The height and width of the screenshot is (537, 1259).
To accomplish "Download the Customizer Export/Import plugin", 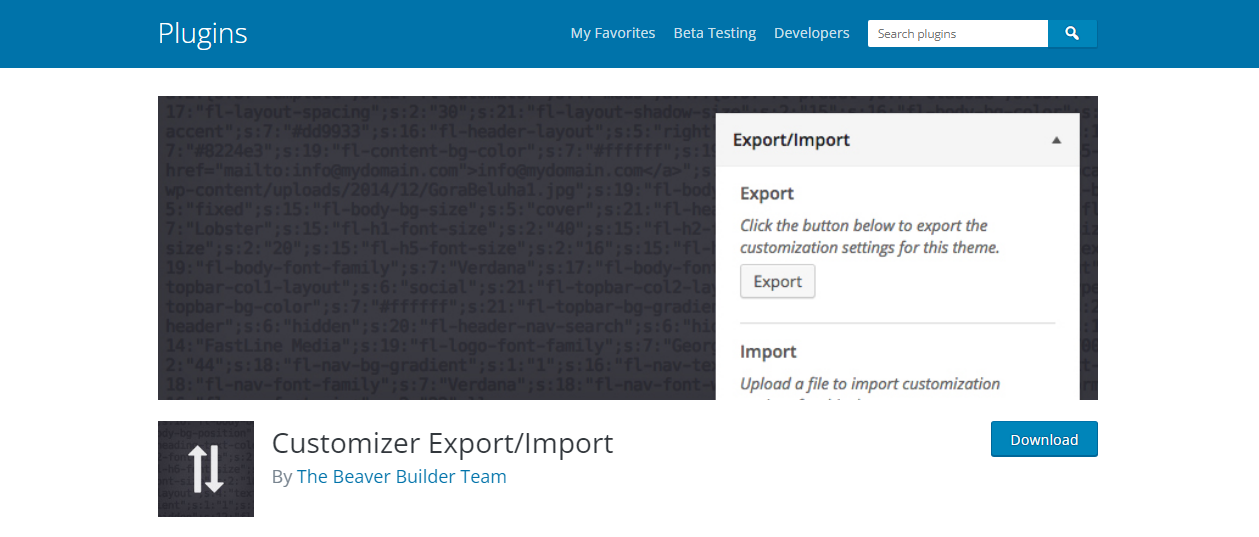I will (x=1044, y=439).
